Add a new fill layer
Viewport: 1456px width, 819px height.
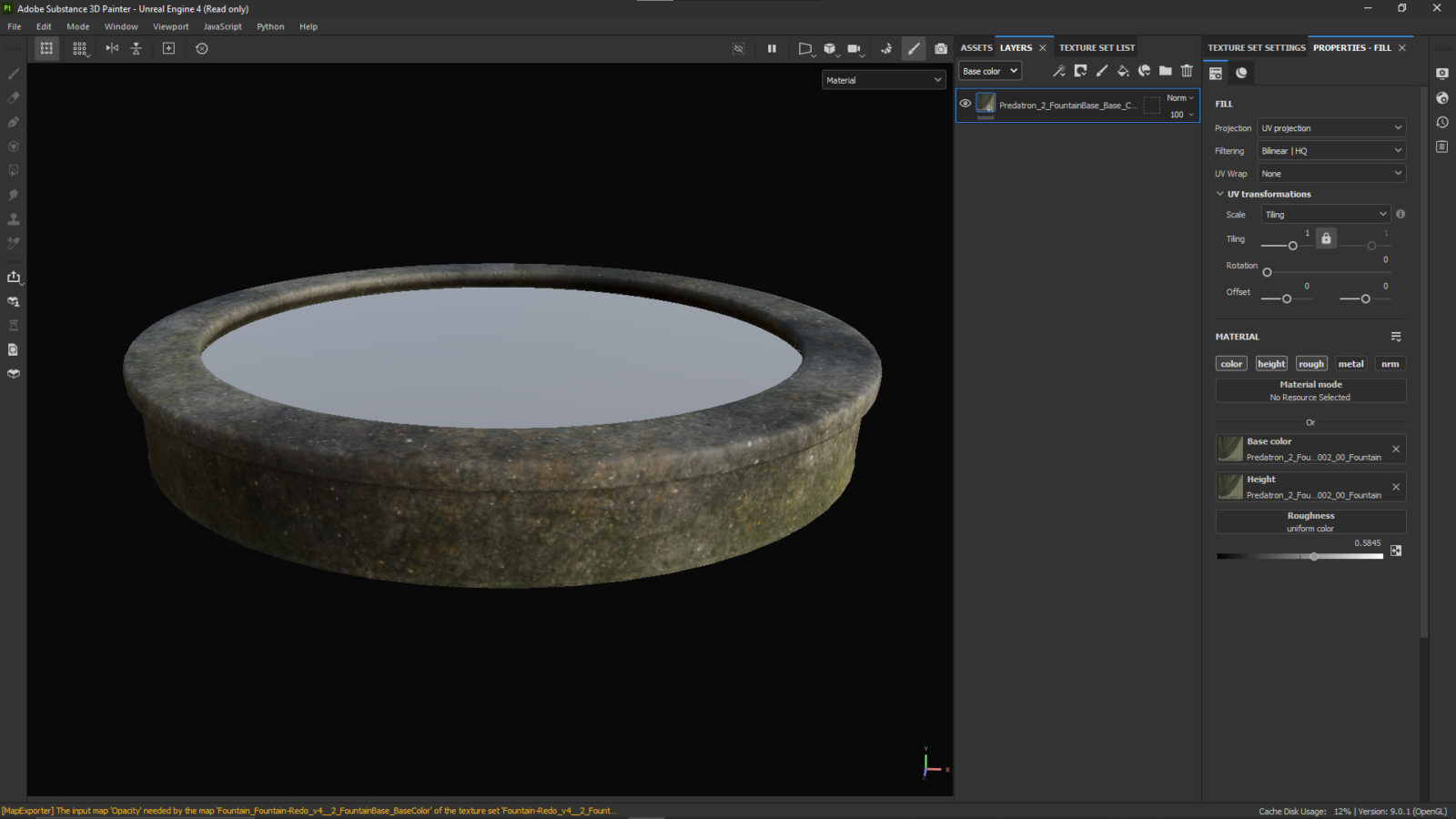tap(1123, 70)
